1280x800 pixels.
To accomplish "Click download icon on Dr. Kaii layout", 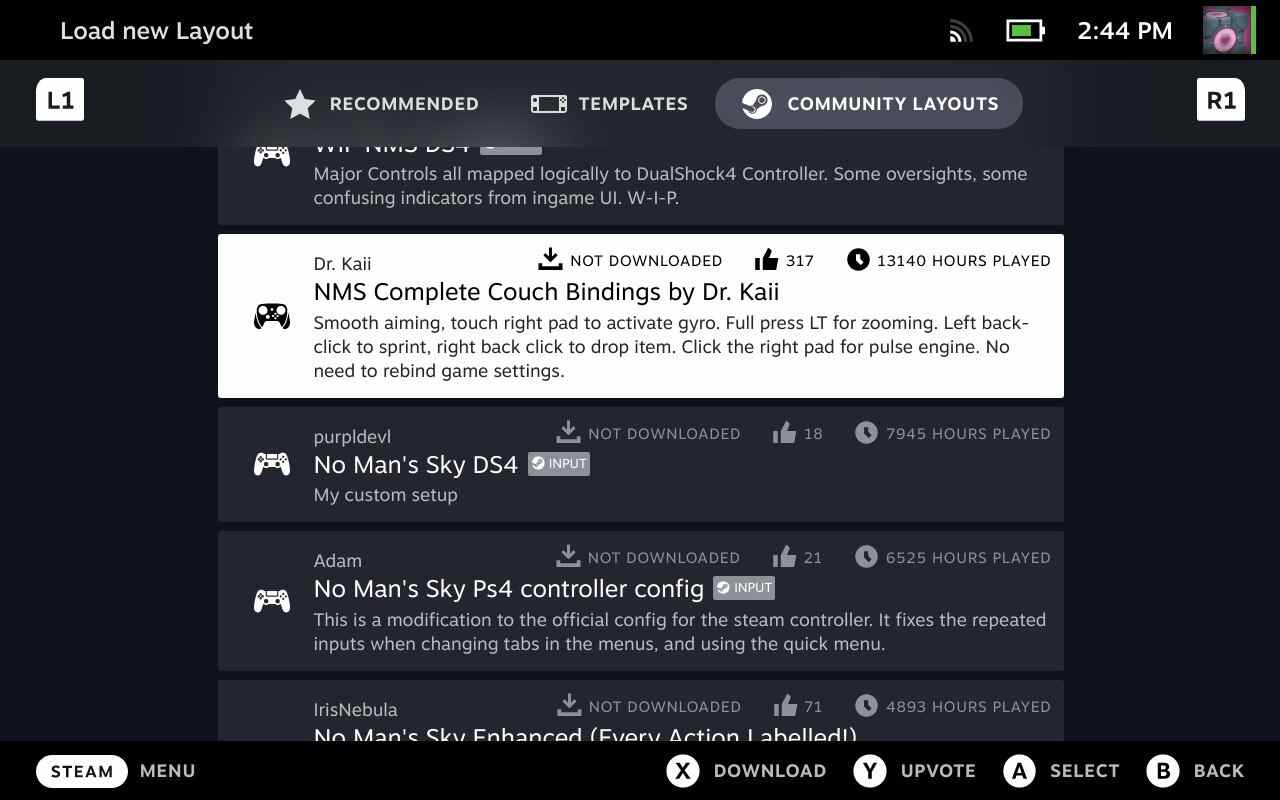I will [550, 260].
